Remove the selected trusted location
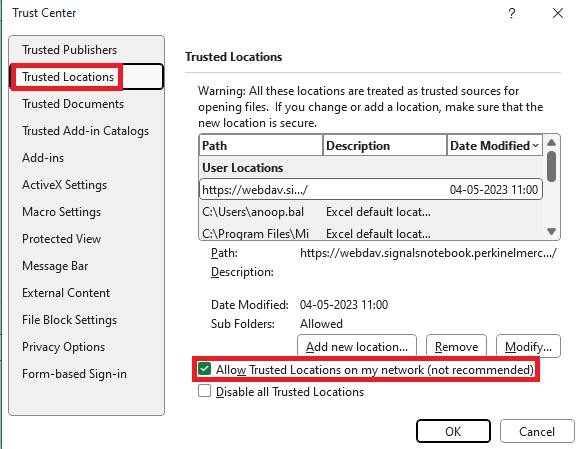Image resolution: width=579 pixels, height=449 pixels. [456, 346]
